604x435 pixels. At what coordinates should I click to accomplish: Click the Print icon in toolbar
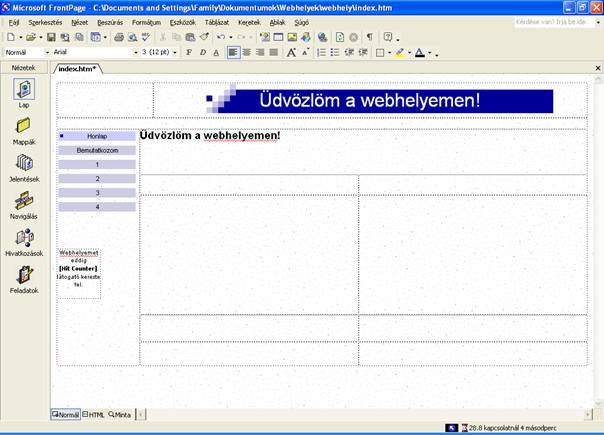pos(119,37)
